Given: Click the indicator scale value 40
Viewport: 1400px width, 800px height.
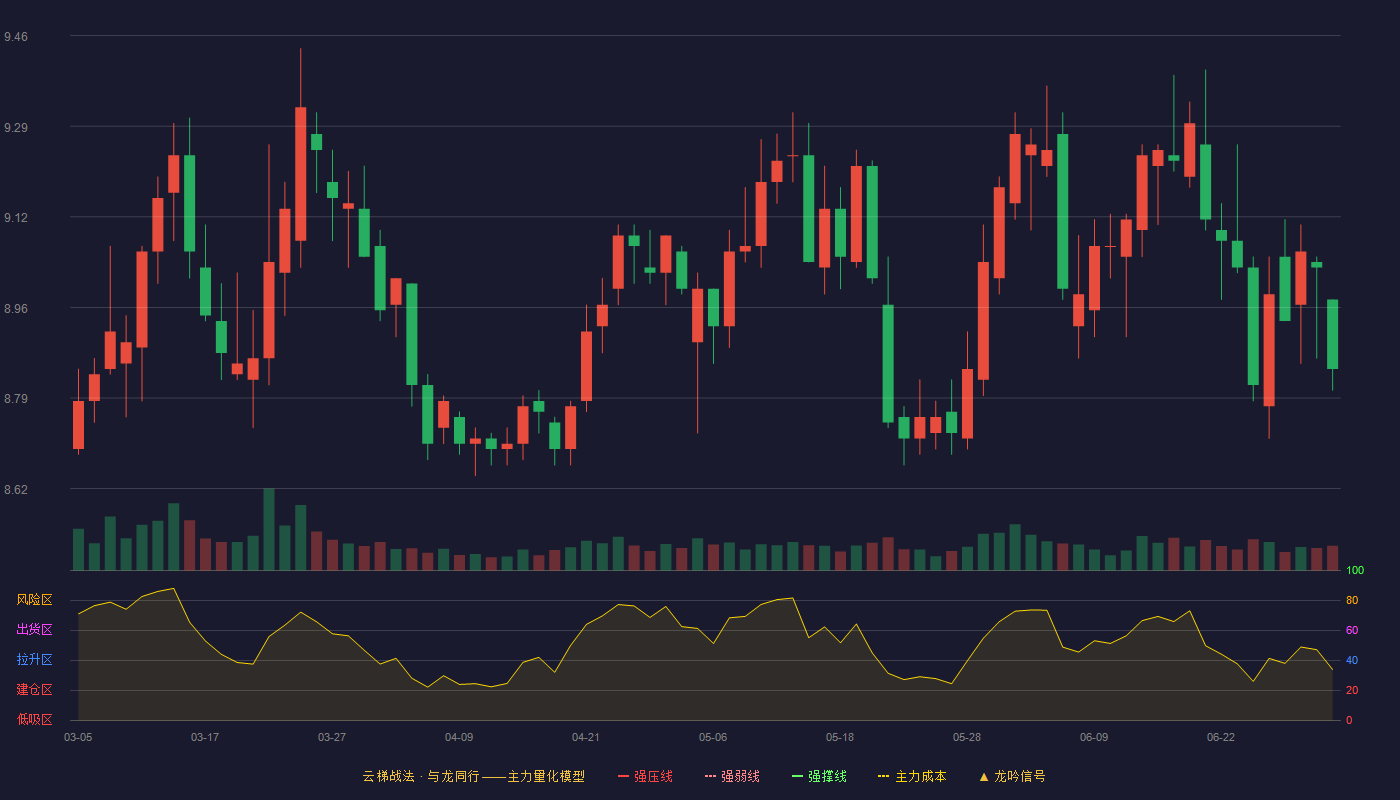Looking at the screenshot, I should [x=1352, y=660].
